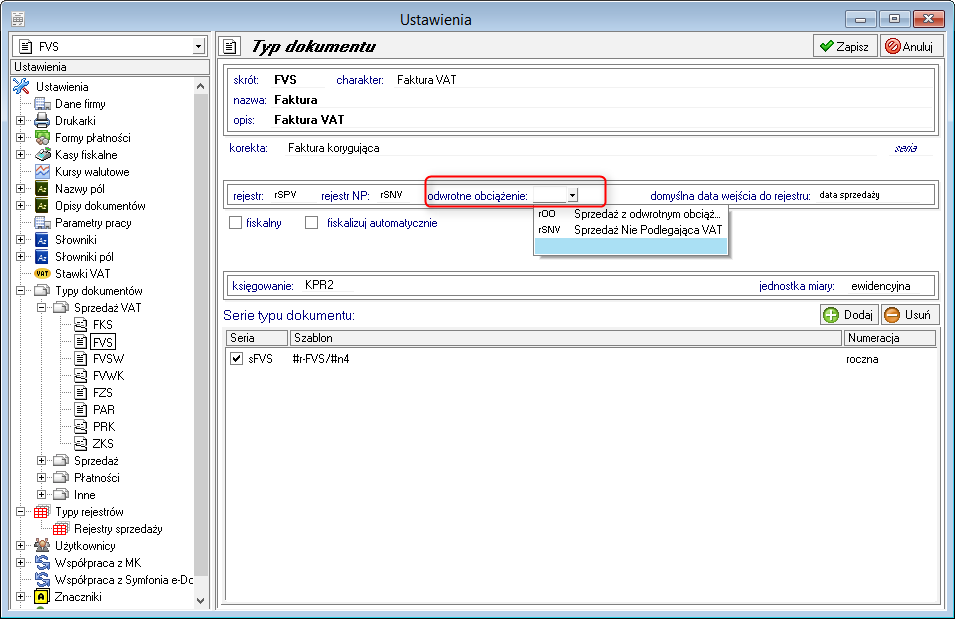Enable the fiskalny checkbox
The image size is (955, 619).
tap(236, 223)
